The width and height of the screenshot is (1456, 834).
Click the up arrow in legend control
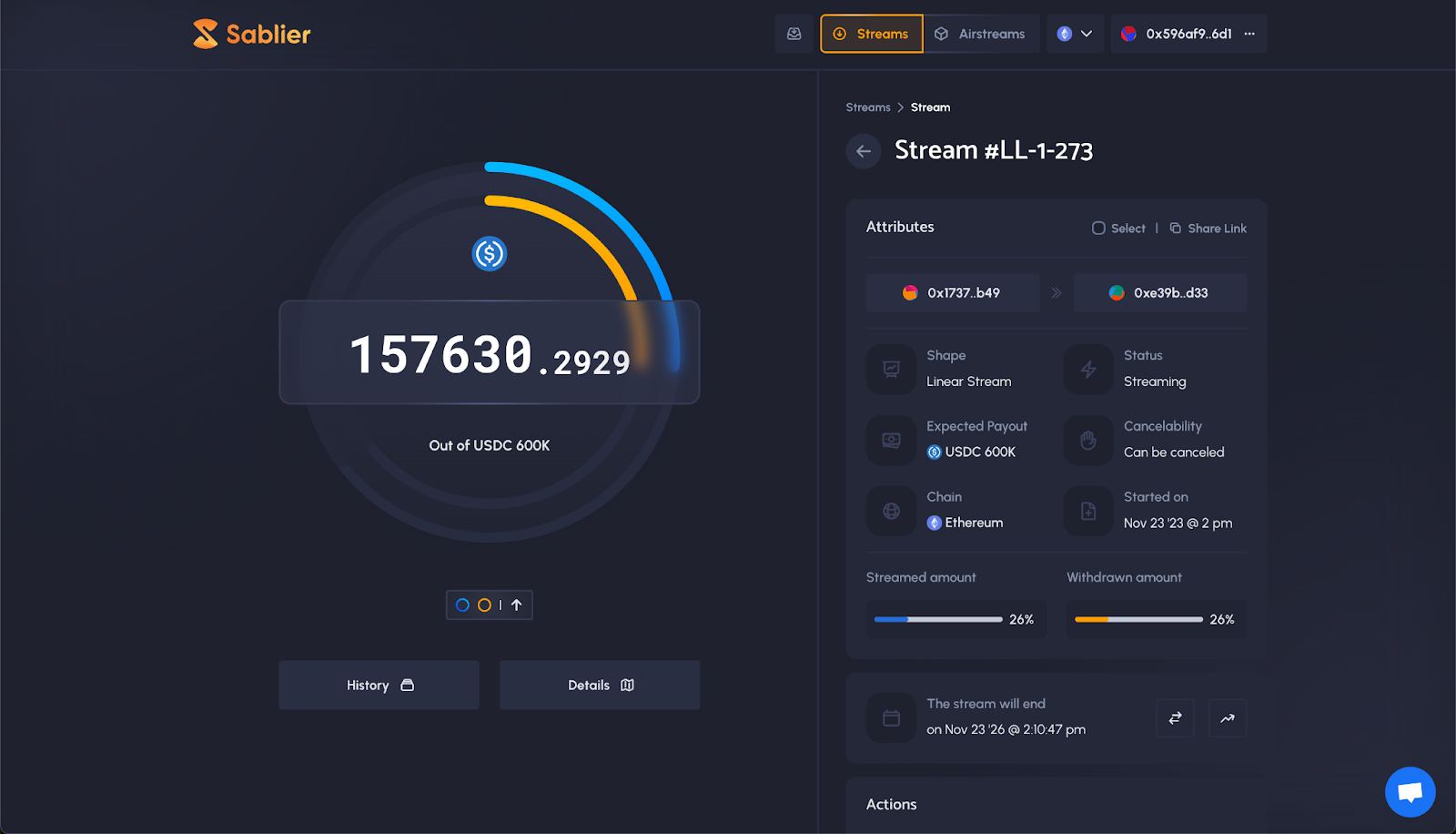tap(517, 605)
